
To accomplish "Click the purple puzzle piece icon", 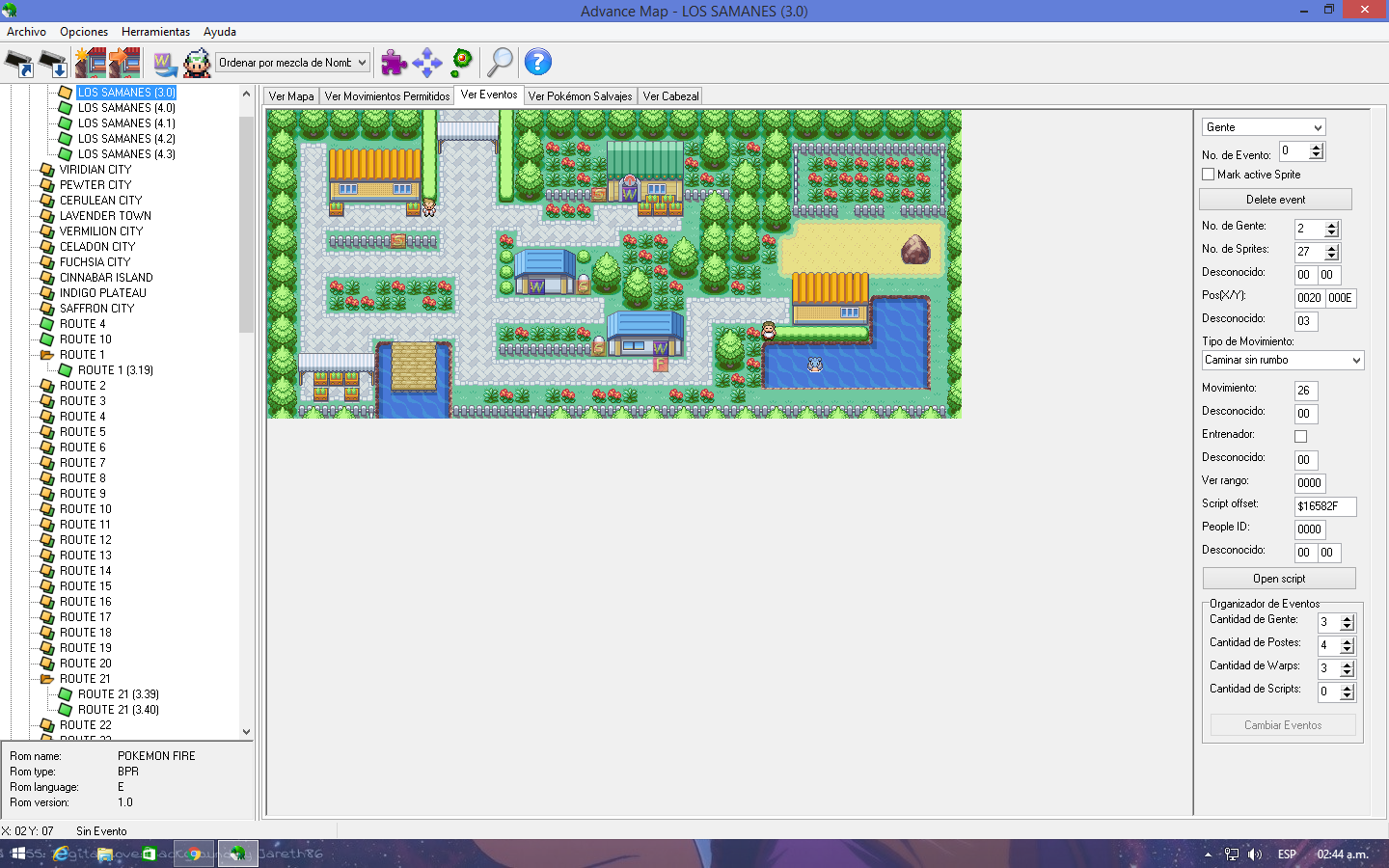I will click(x=394, y=63).
